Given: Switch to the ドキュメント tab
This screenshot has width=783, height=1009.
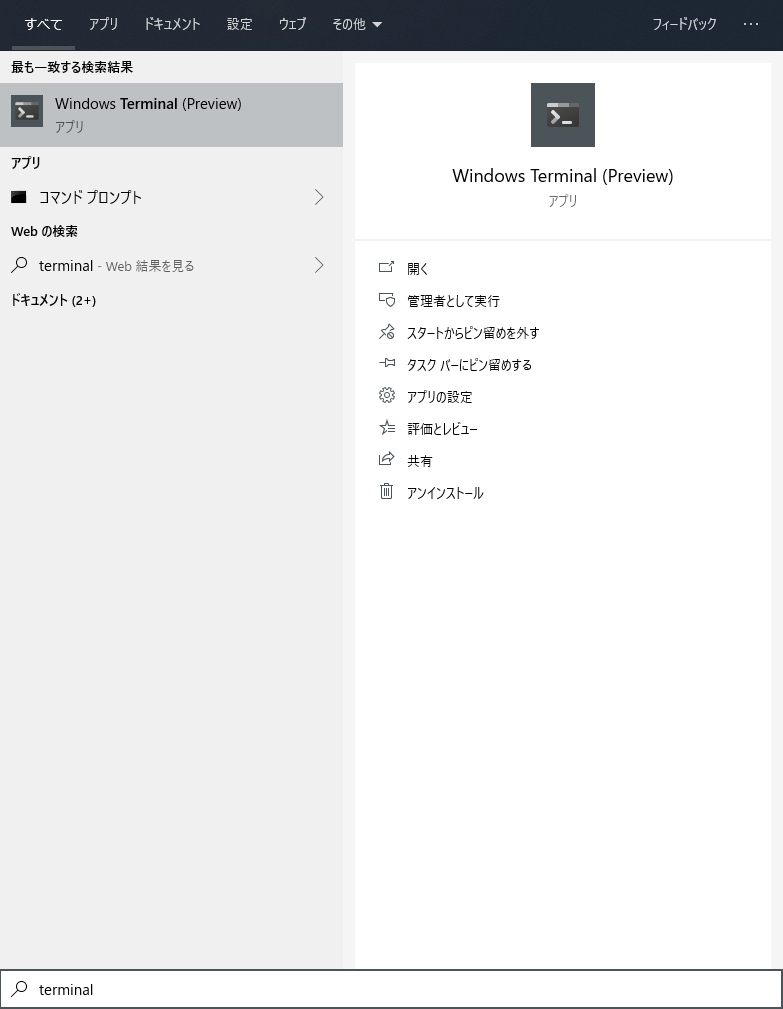Looking at the screenshot, I should point(172,24).
